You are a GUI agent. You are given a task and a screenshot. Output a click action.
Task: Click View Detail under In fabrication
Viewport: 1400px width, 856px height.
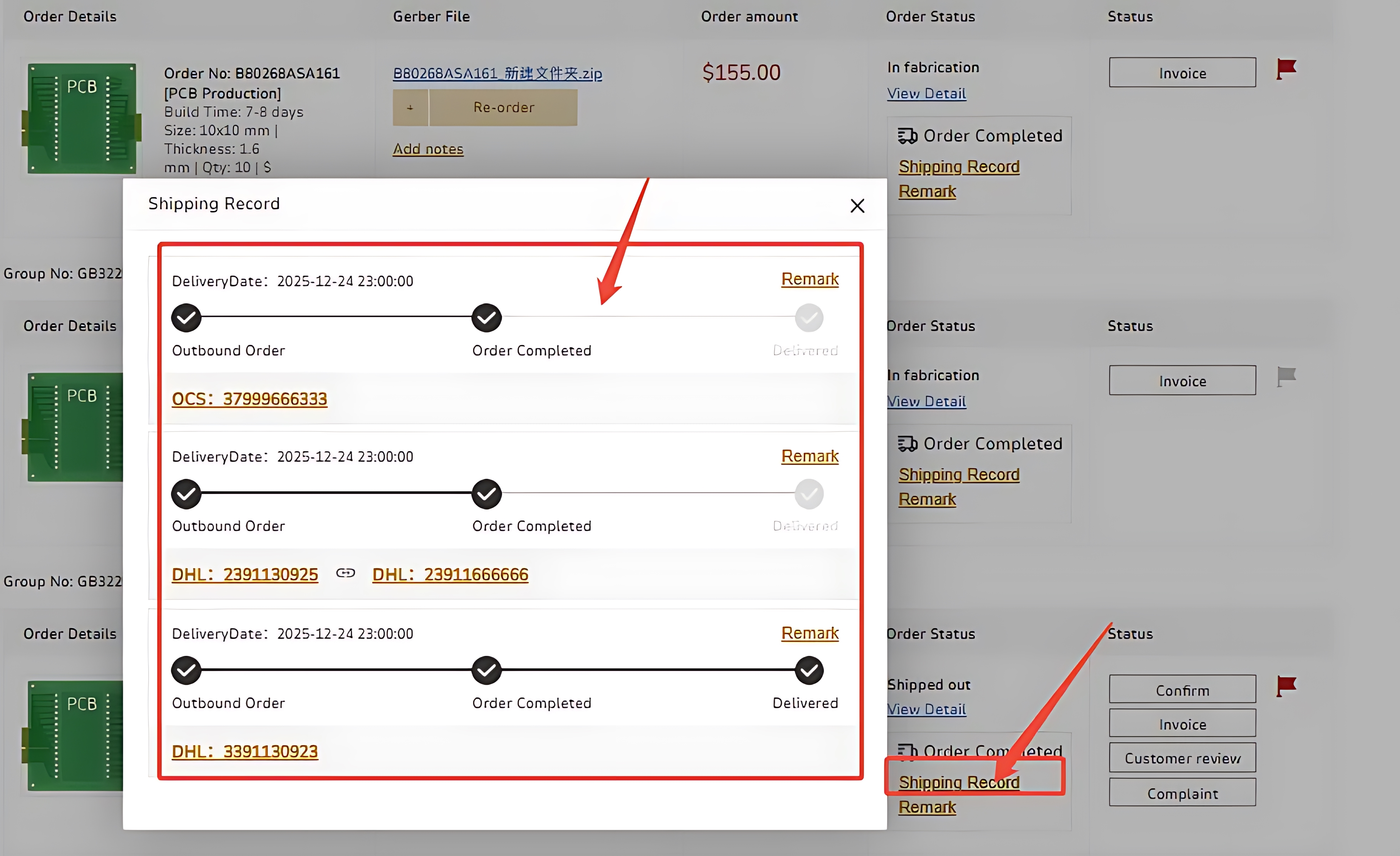click(926, 93)
